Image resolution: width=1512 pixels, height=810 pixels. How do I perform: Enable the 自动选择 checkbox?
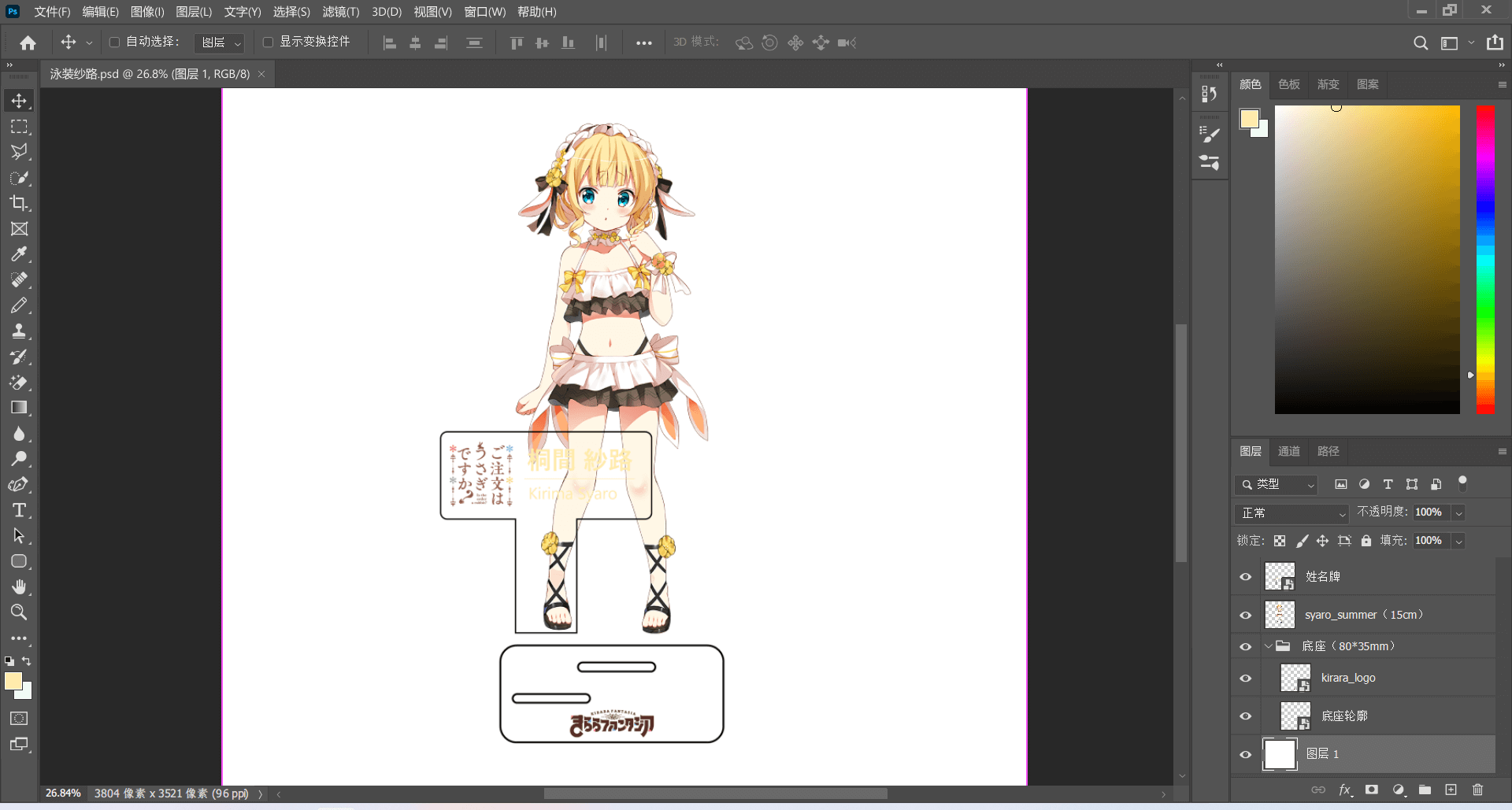(114, 43)
